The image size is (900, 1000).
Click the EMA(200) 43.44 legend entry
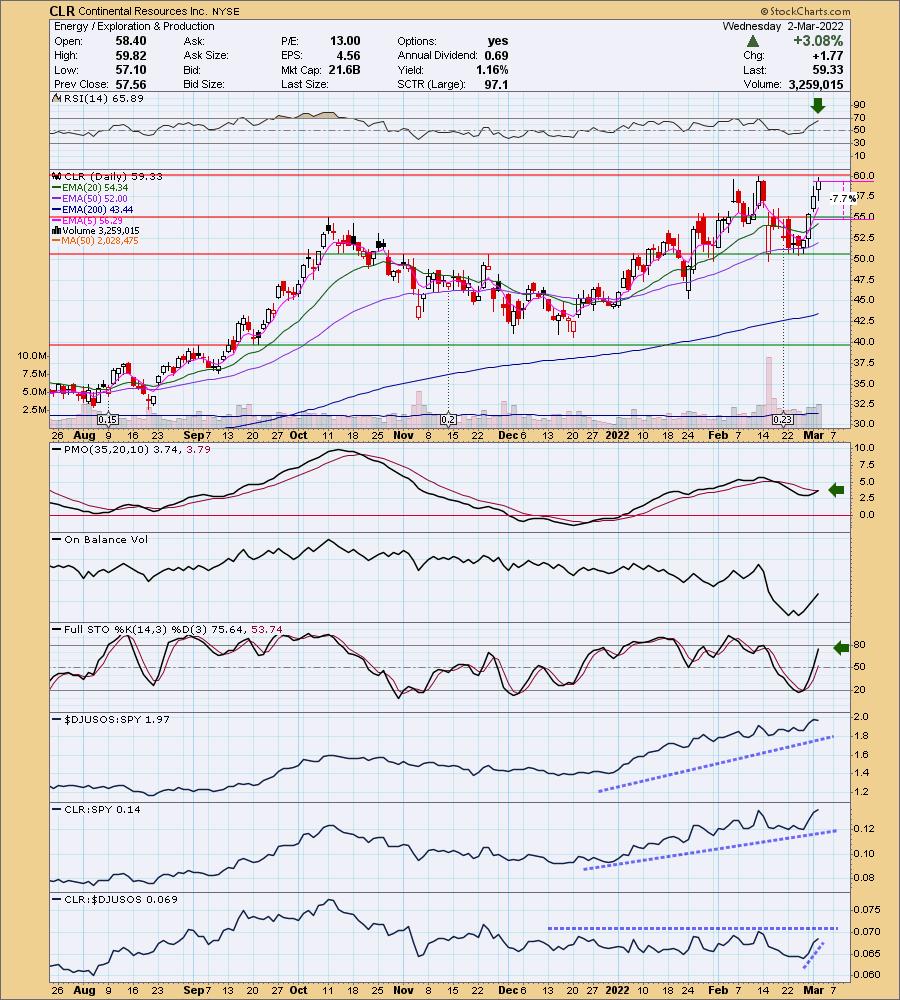point(98,209)
